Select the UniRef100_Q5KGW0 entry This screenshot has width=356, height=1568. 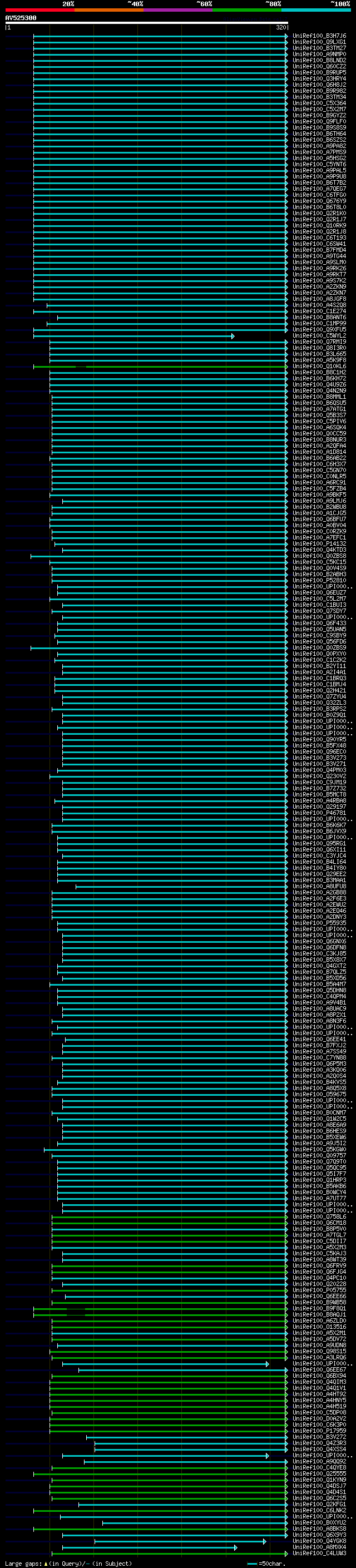click(x=319, y=1150)
